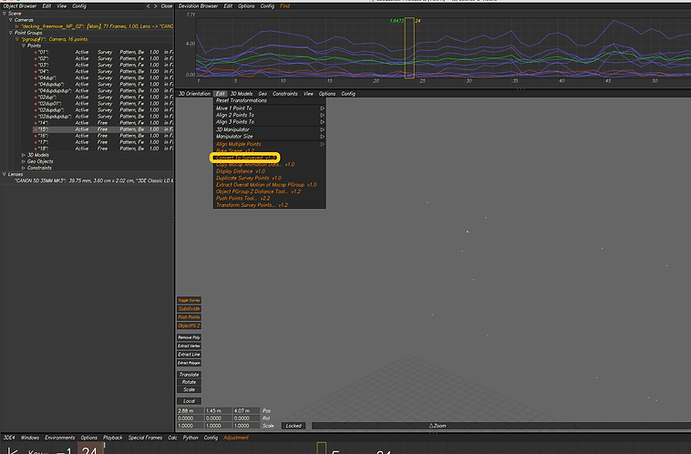Screen dimensions: 691x454
Task: Click the Subdivide button
Action: pyautogui.click(x=189, y=309)
